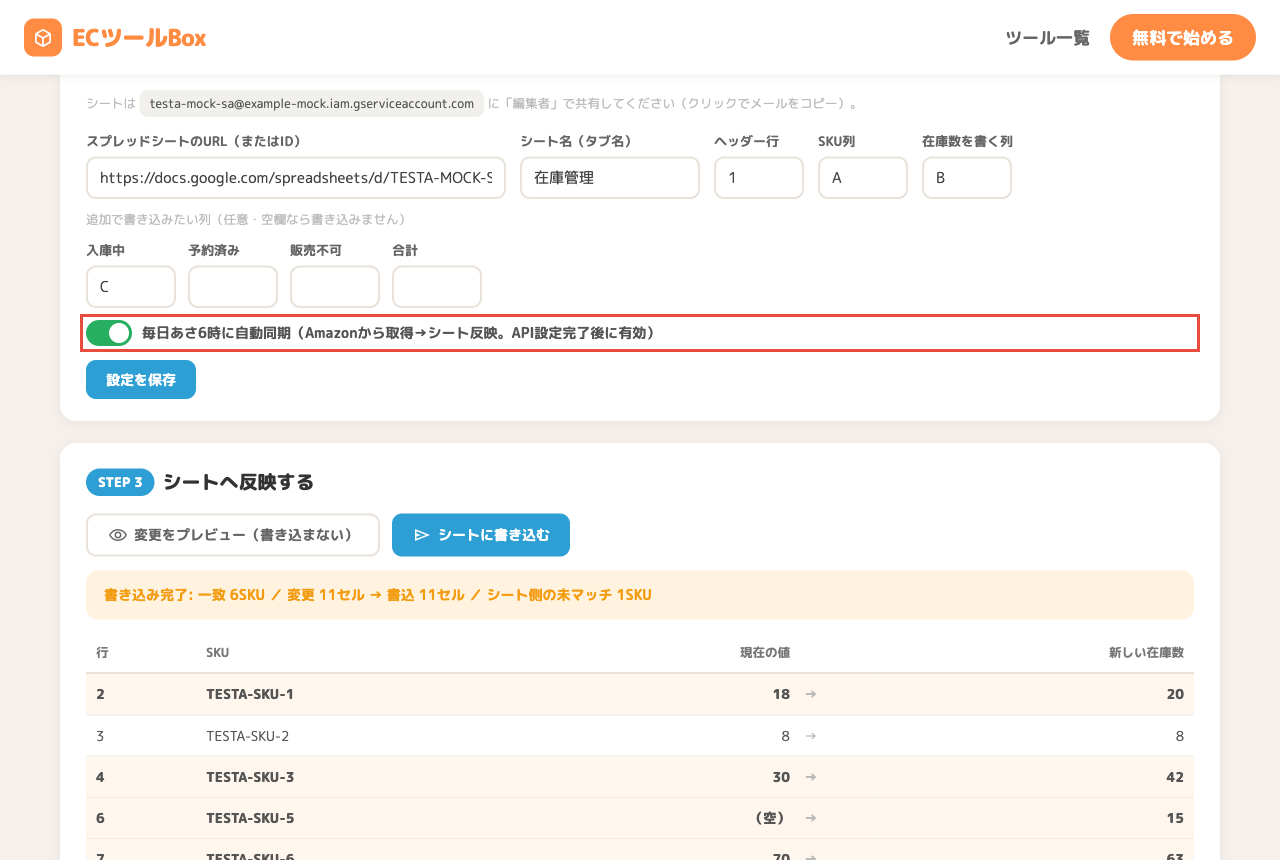
Task: Click the new stock value 42
Action: (x=1175, y=777)
